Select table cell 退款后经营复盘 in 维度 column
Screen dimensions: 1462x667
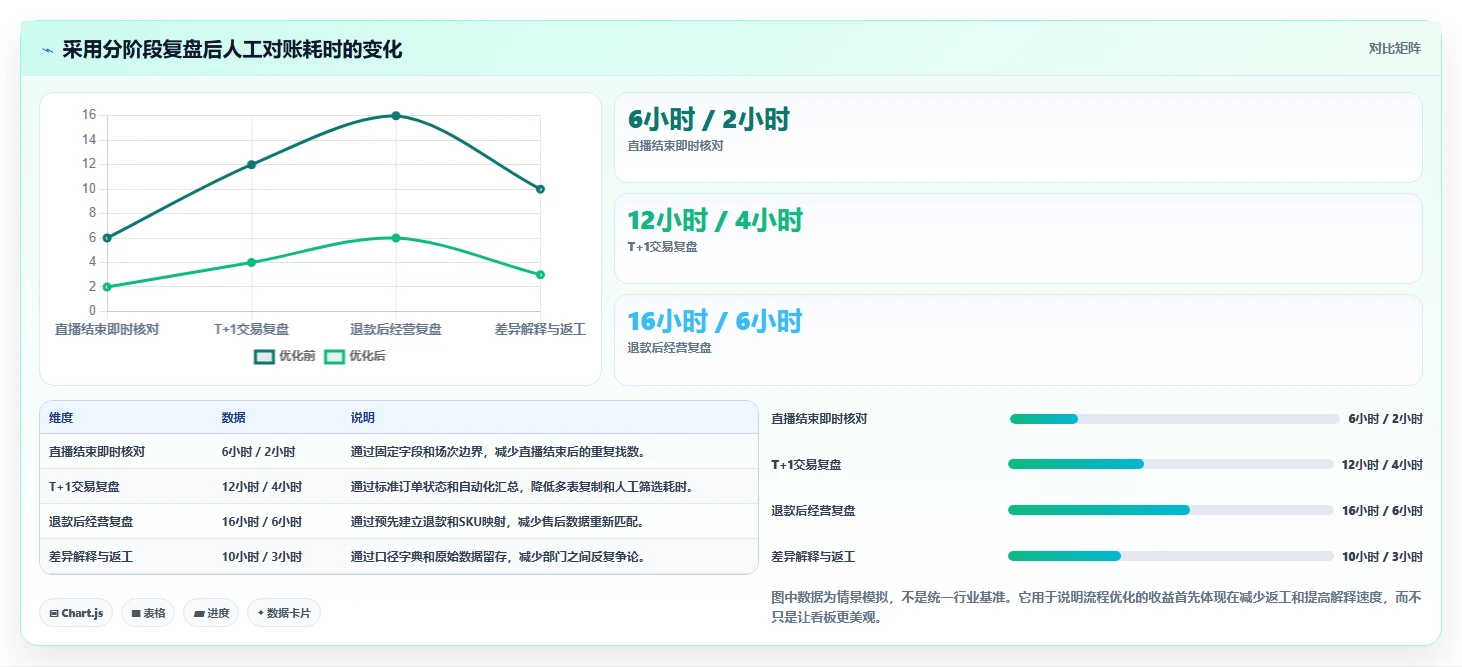coord(91,522)
